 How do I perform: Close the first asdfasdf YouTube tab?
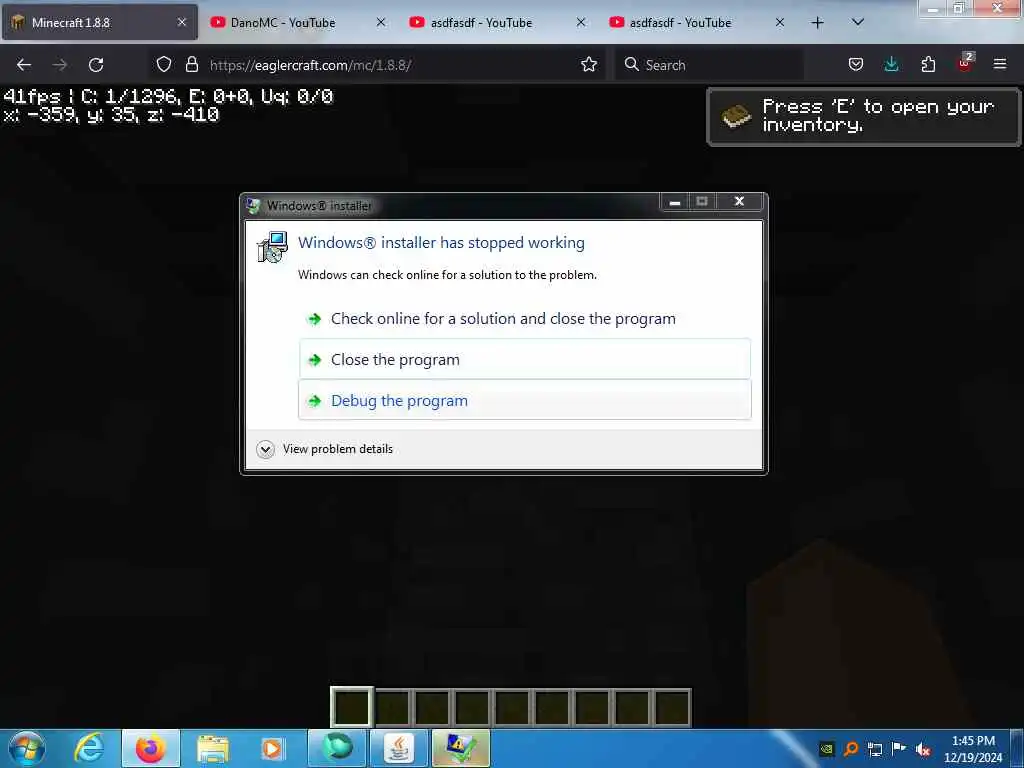581,23
